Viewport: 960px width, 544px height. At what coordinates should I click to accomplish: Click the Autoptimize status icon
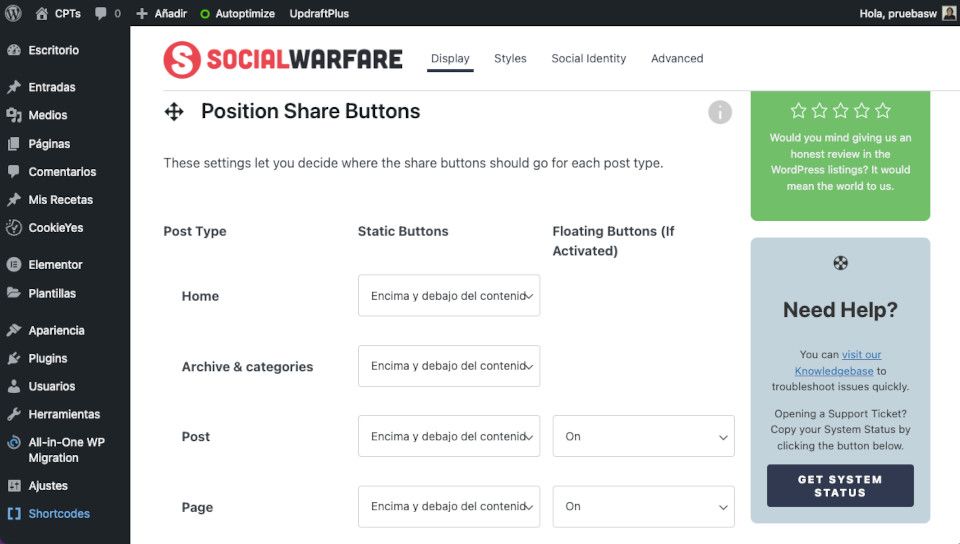[x=205, y=13]
